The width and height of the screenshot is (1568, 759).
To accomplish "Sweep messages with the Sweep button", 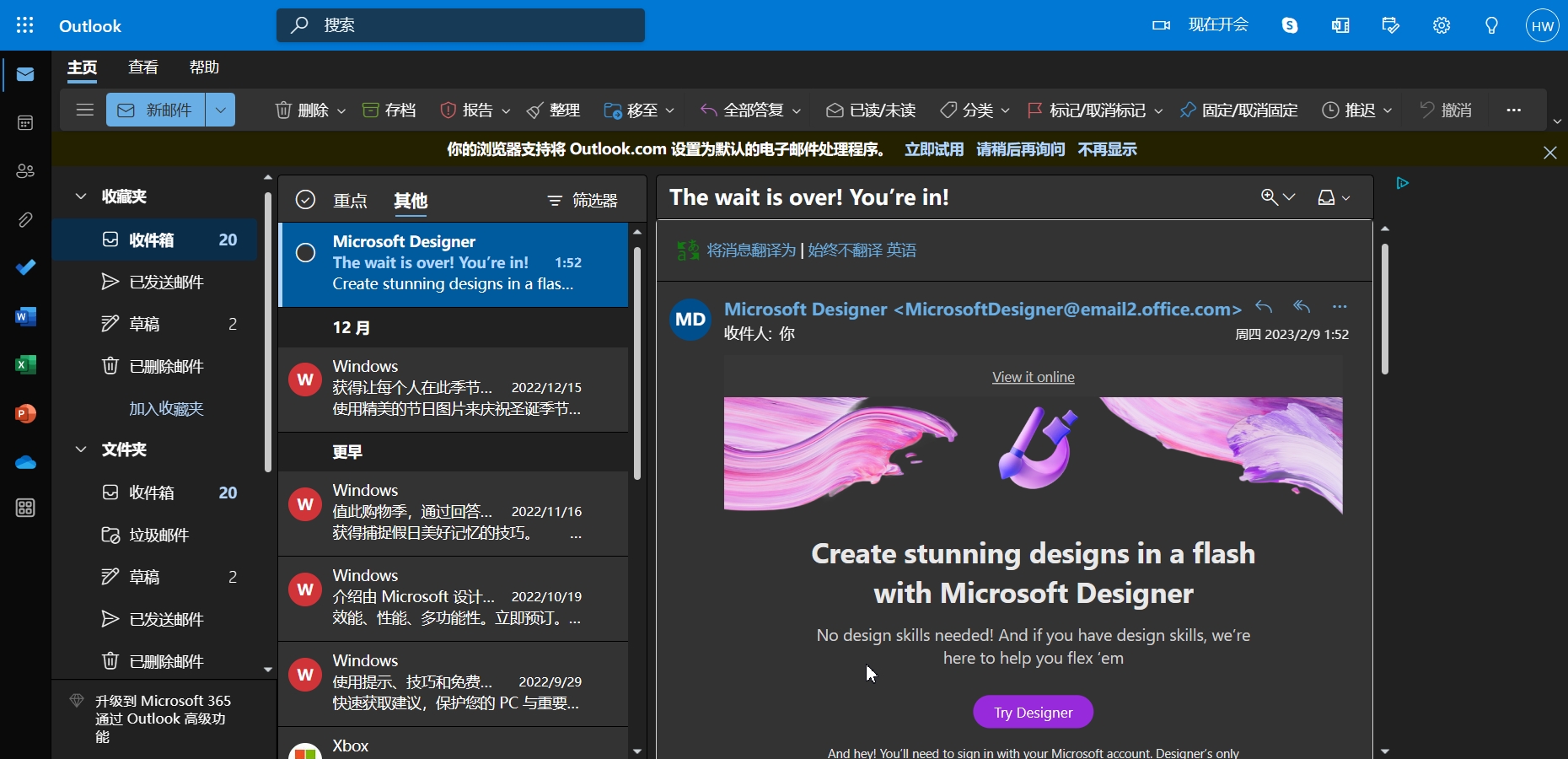I will pyautogui.click(x=553, y=110).
